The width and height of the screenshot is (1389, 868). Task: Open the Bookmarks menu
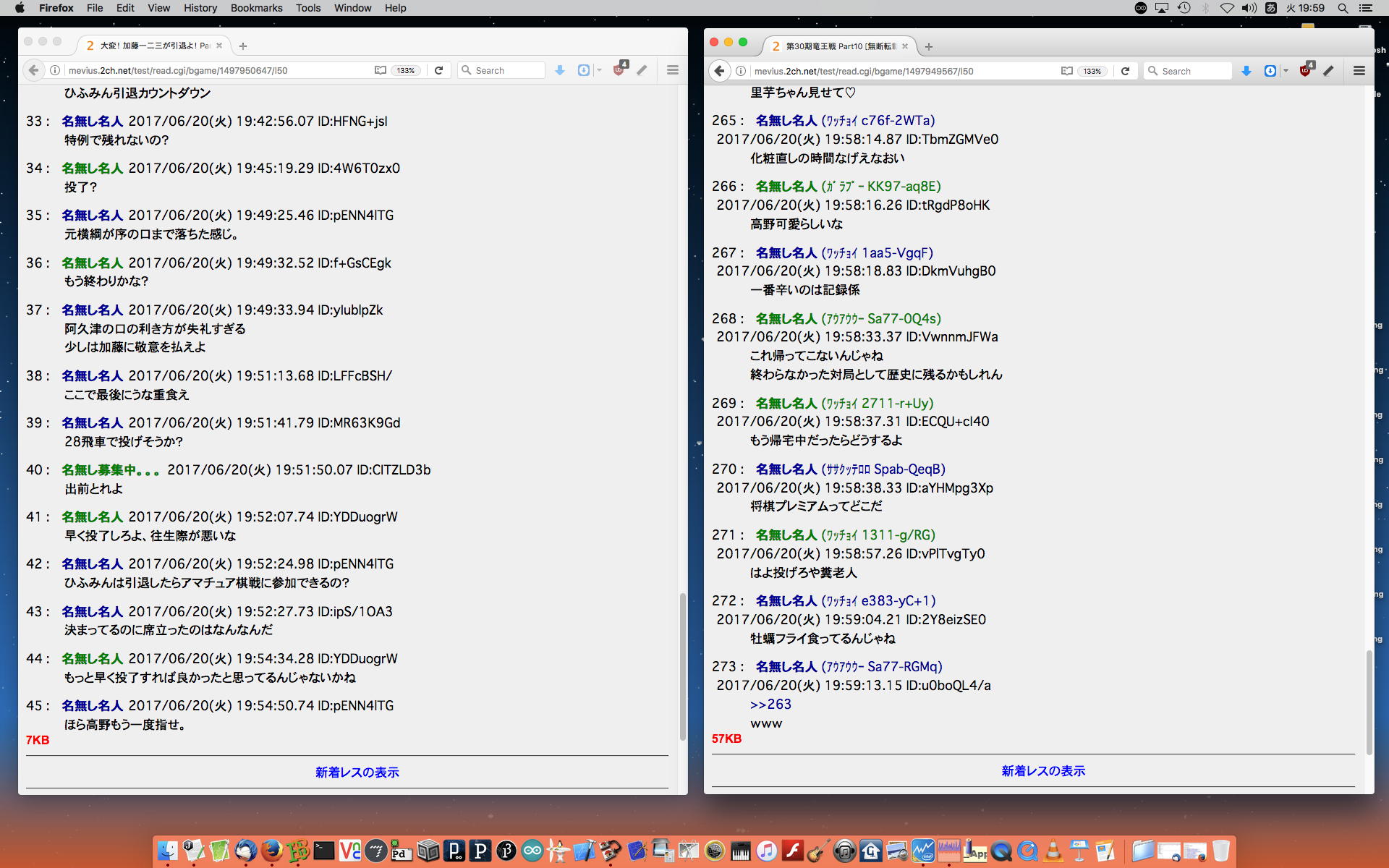(256, 8)
